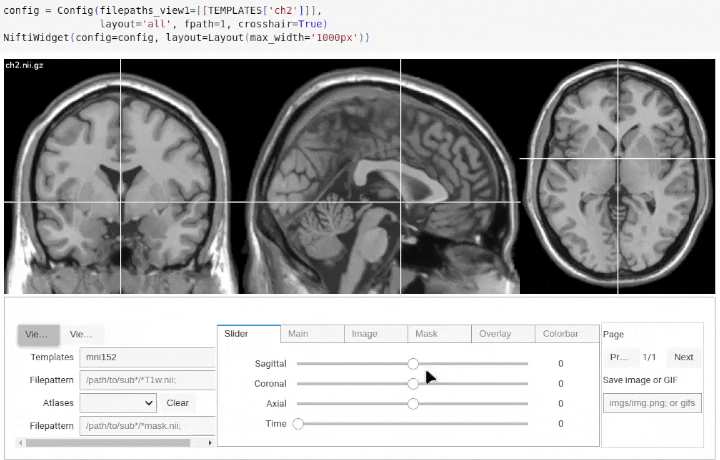Screen dimensions: 720x460
Task: Click the Sagittal value 0
Action: click(x=561, y=364)
